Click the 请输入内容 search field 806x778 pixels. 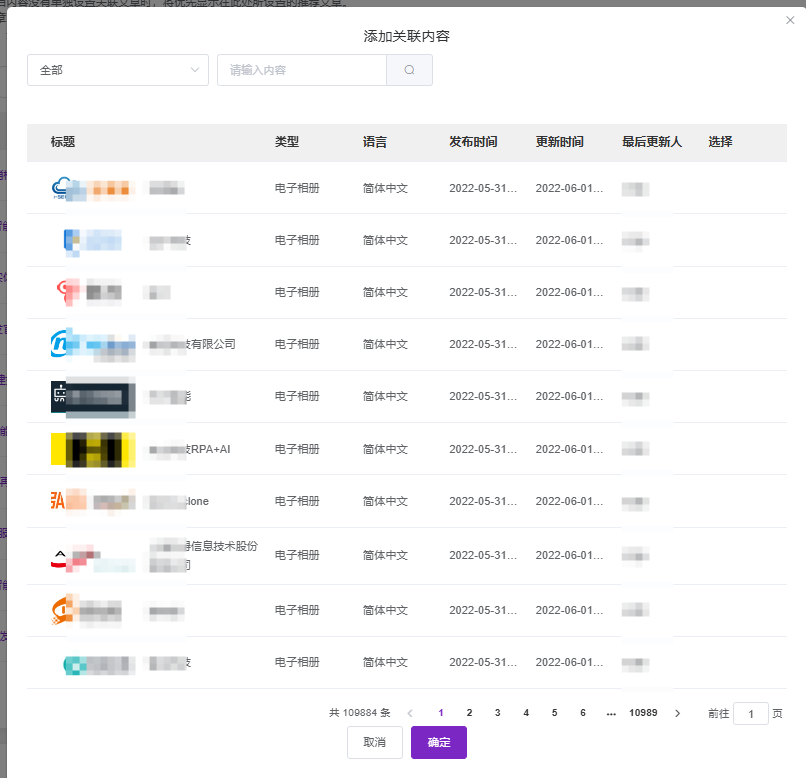pos(301,70)
